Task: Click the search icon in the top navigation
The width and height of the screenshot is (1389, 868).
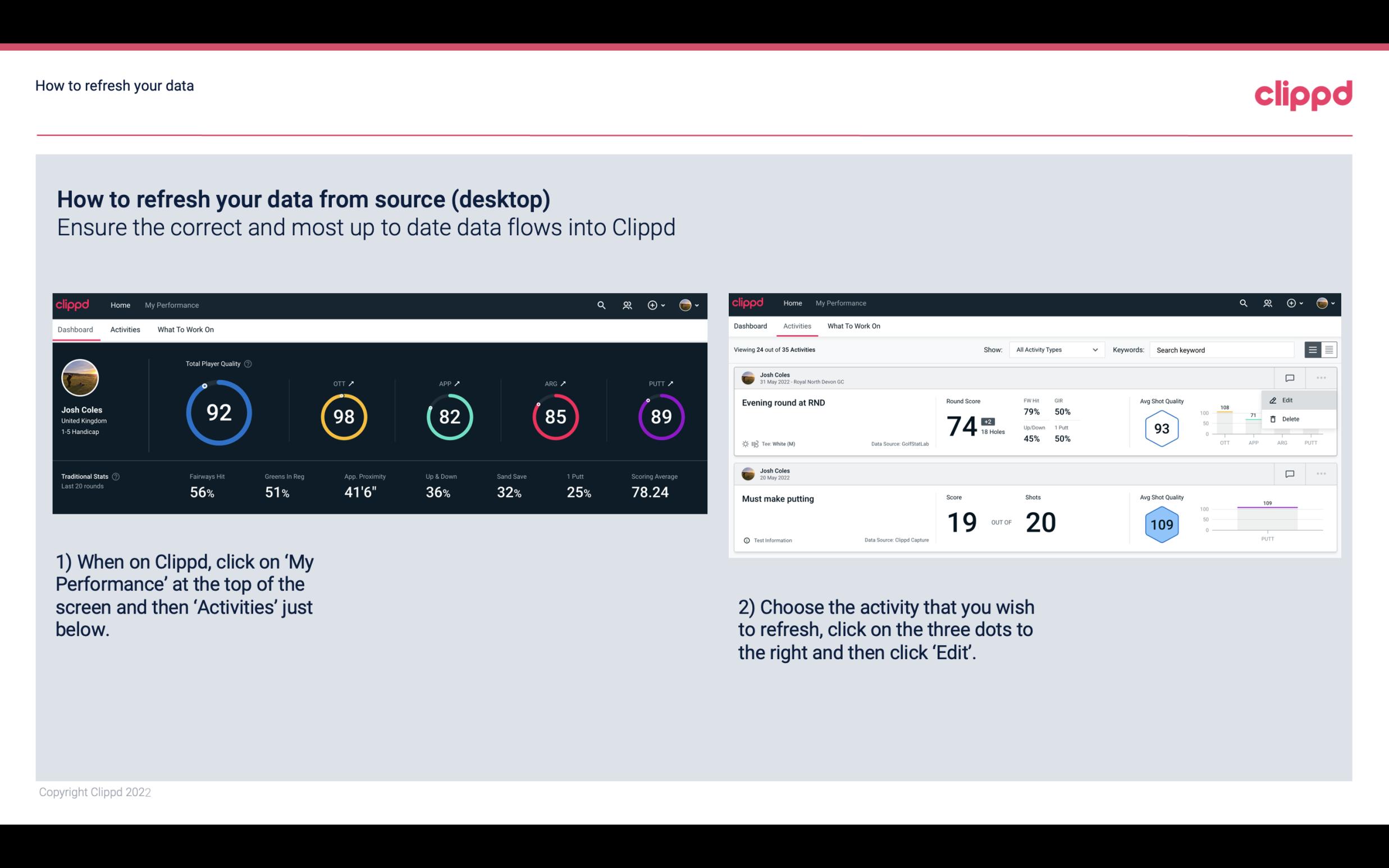Action: 600,304
